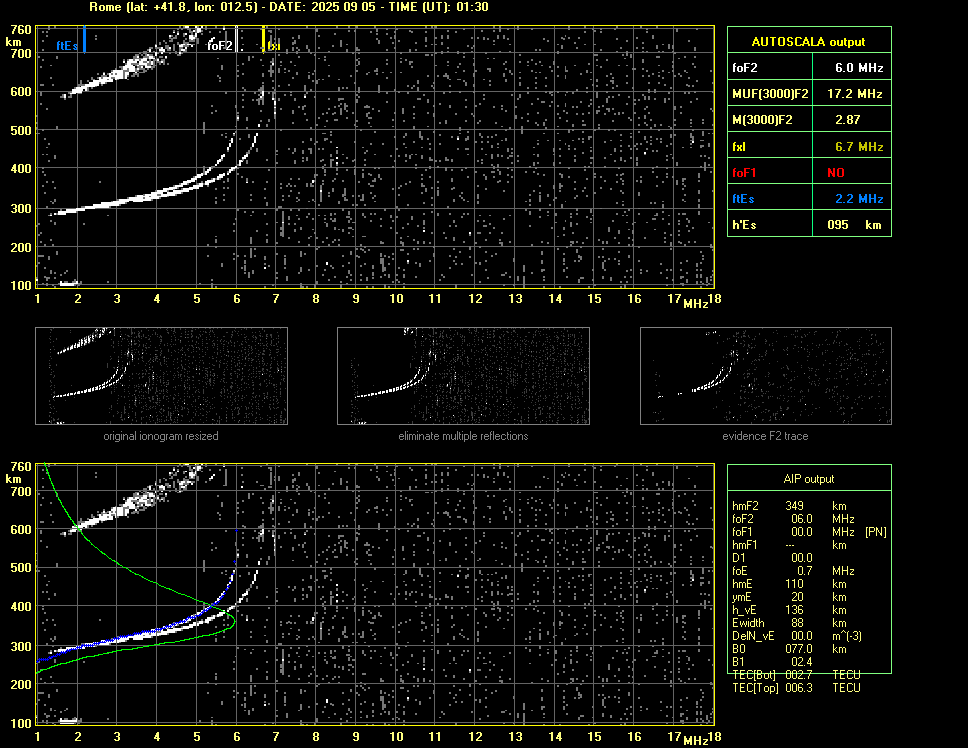Open the eliminate multiple reflections thumbnail
The width and height of the screenshot is (968, 748).
click(x=463, y=376)
